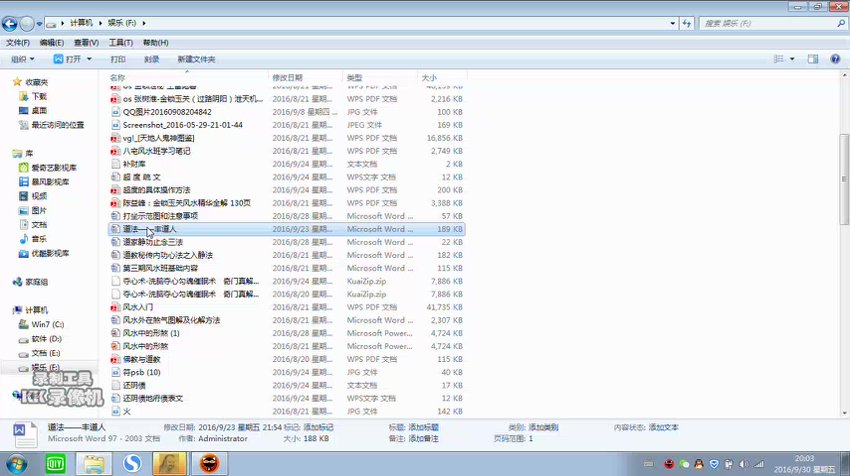Open drive 文档 (E:) in the navigation pane
This screenshot has width=850, height=476.
pos(46,353)
